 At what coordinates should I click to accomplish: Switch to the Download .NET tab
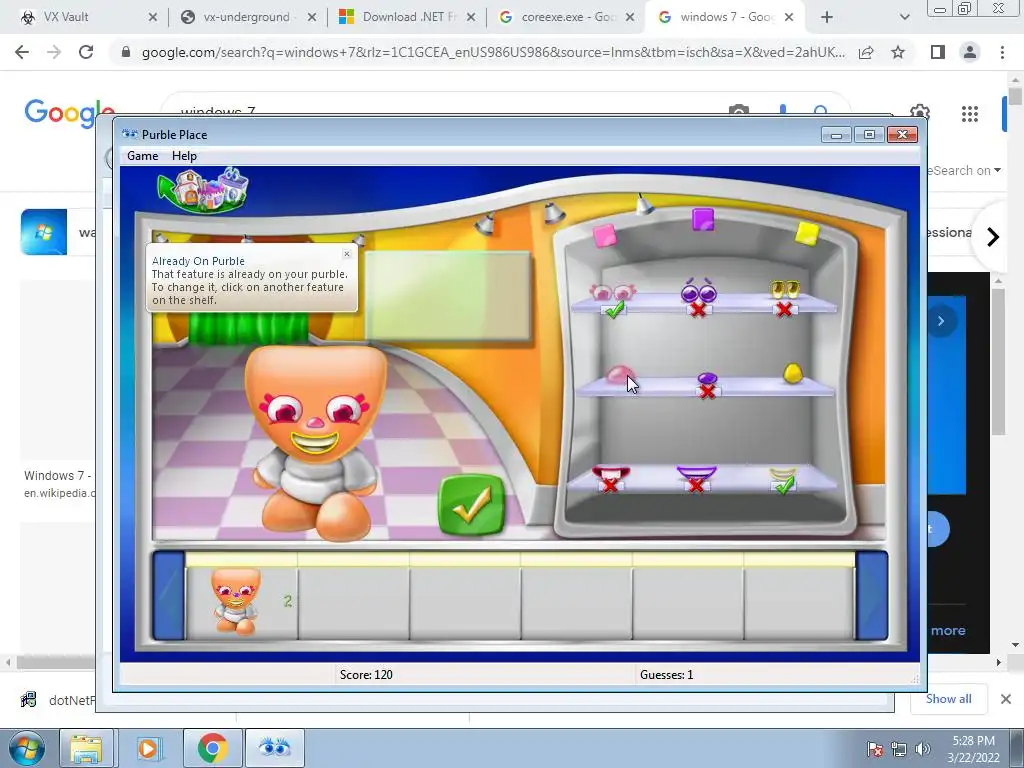tap(406, 17)
